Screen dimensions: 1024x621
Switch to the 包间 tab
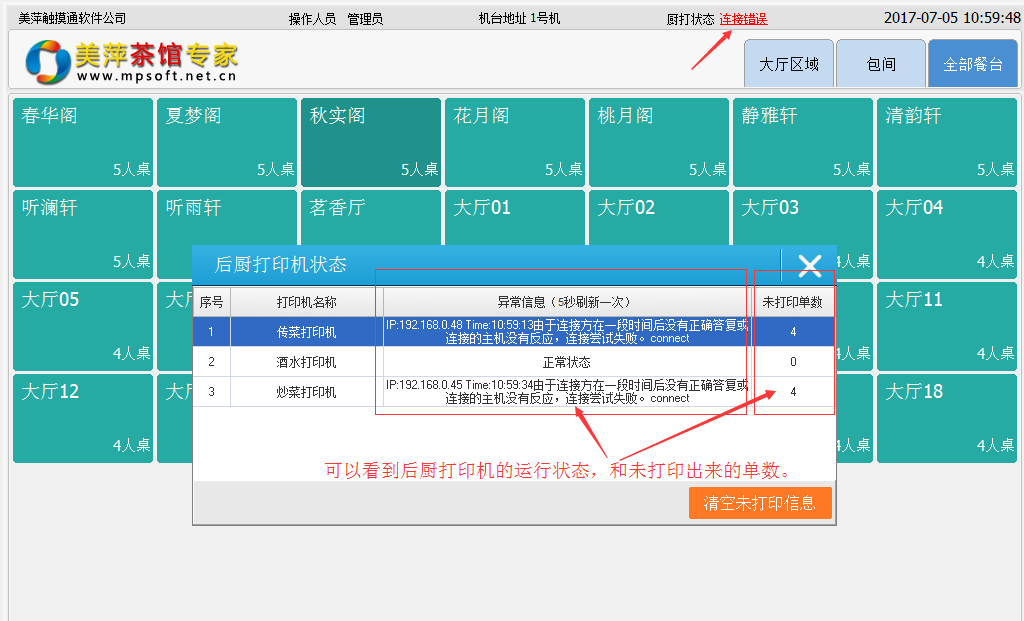[881, 64]
